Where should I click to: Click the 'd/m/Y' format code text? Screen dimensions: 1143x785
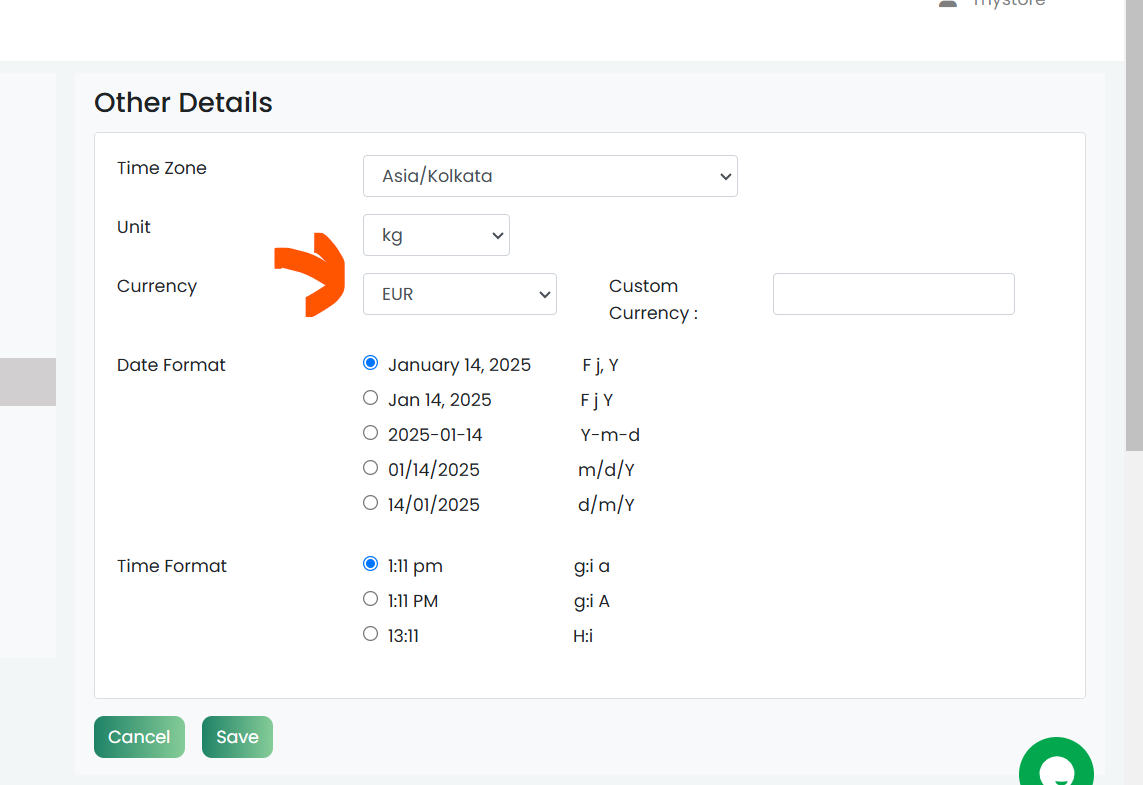tap(606, 505)
